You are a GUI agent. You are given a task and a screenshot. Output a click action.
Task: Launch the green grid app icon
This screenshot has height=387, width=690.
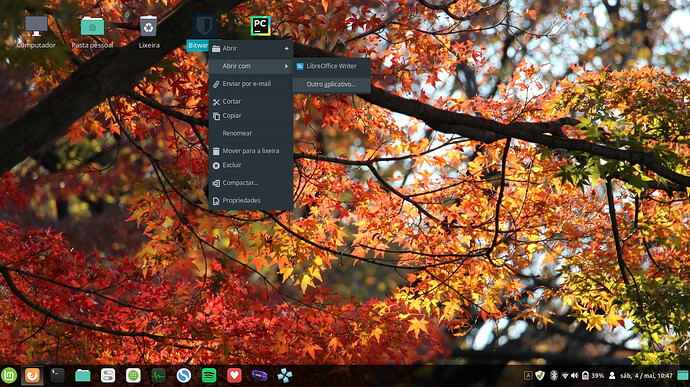point(133,376)
